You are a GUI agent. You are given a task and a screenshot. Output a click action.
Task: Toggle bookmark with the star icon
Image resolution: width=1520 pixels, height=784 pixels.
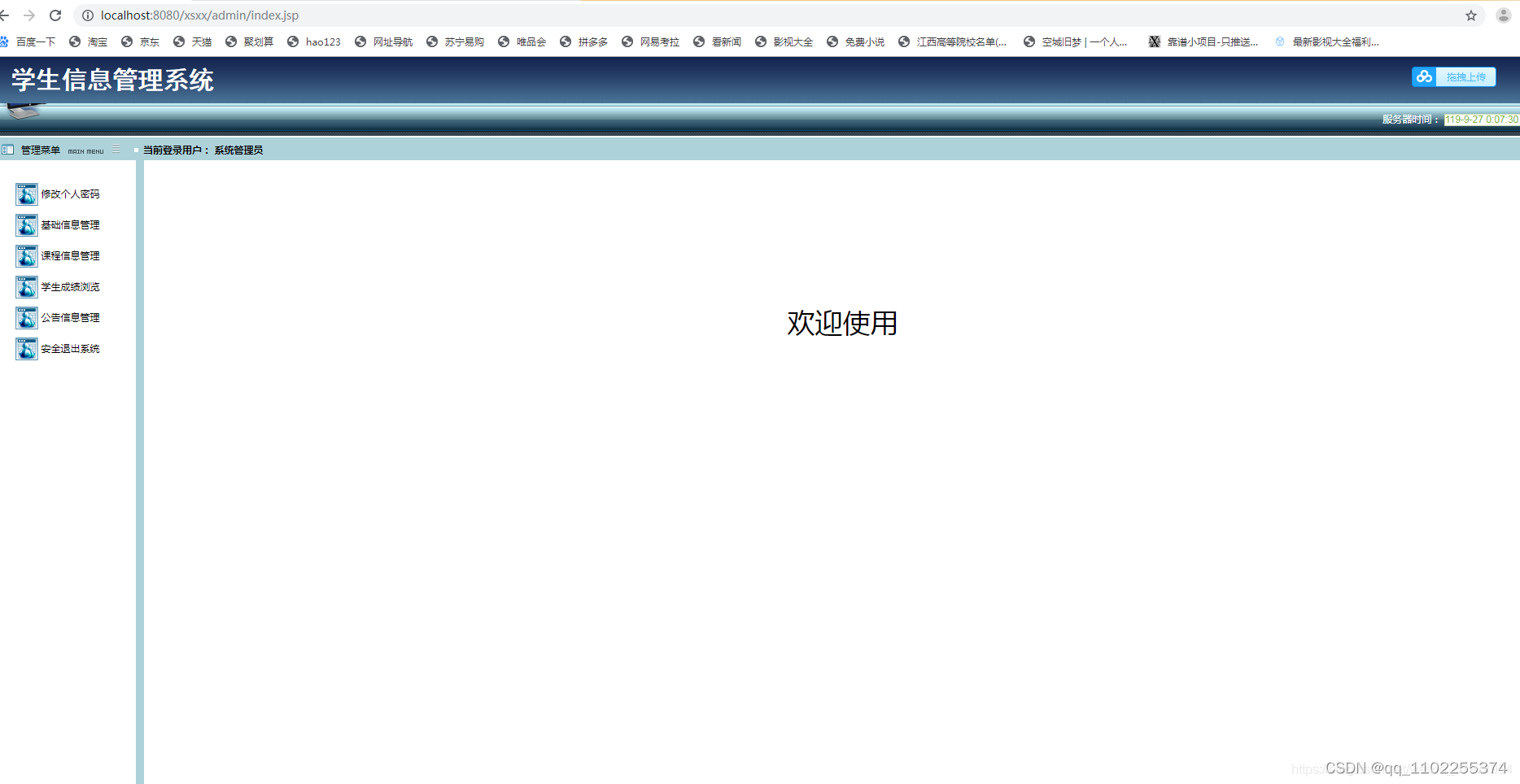(1470, 15)
